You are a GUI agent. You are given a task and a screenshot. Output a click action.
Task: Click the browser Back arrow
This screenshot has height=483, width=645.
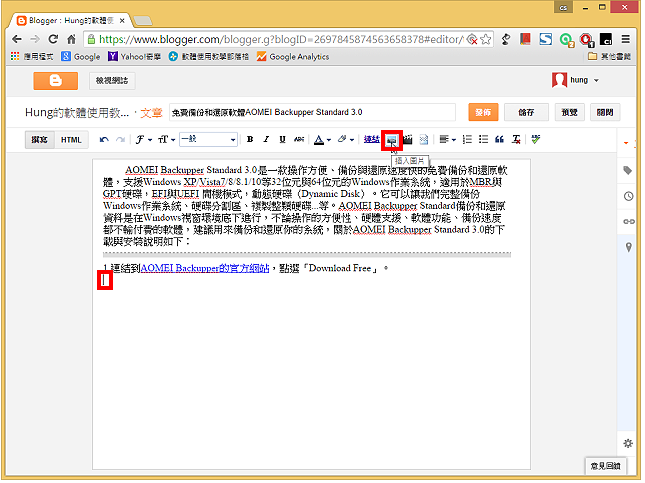pos(17,39)
